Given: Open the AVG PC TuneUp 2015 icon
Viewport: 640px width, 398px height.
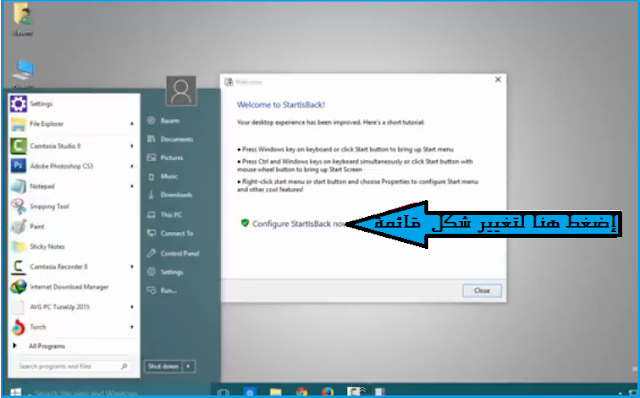Looking at the screenshot, I should click(x=19, y=307).
